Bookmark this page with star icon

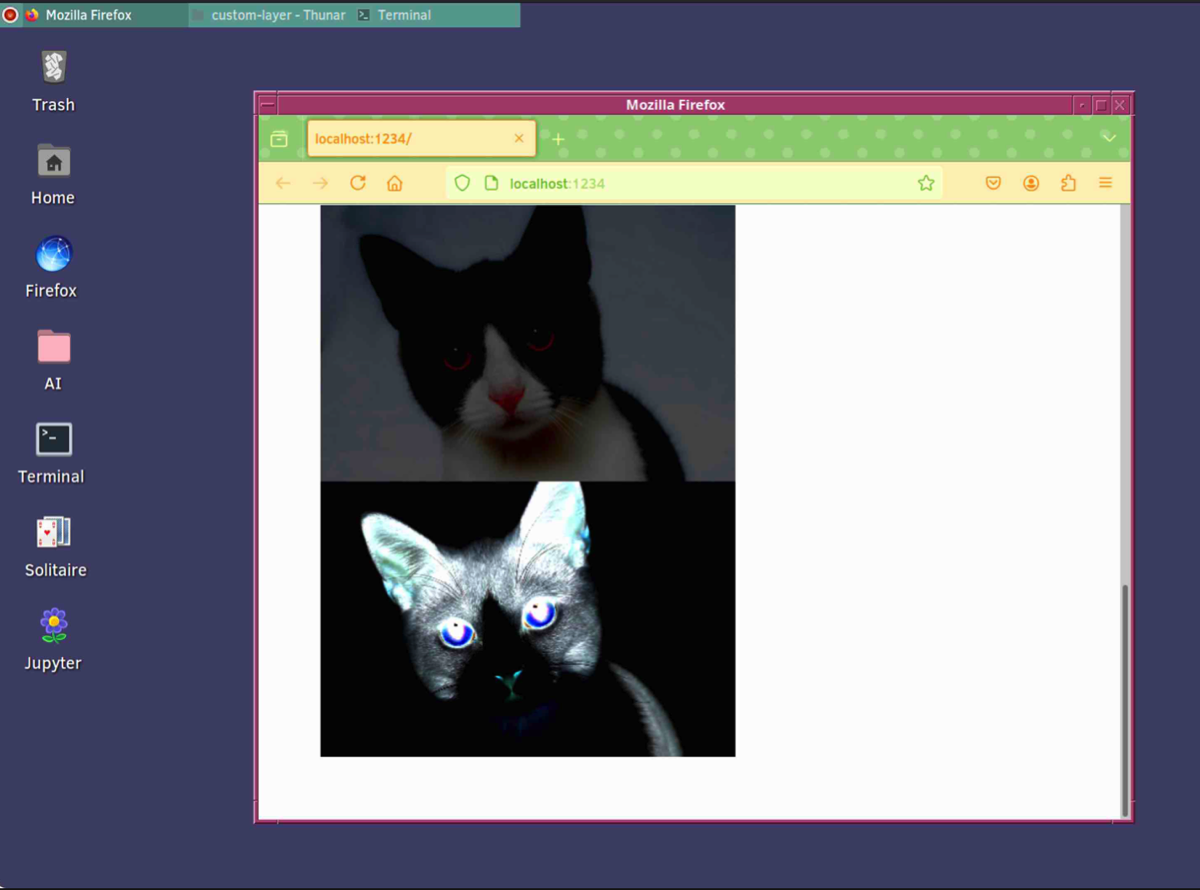tap(925, 183)
